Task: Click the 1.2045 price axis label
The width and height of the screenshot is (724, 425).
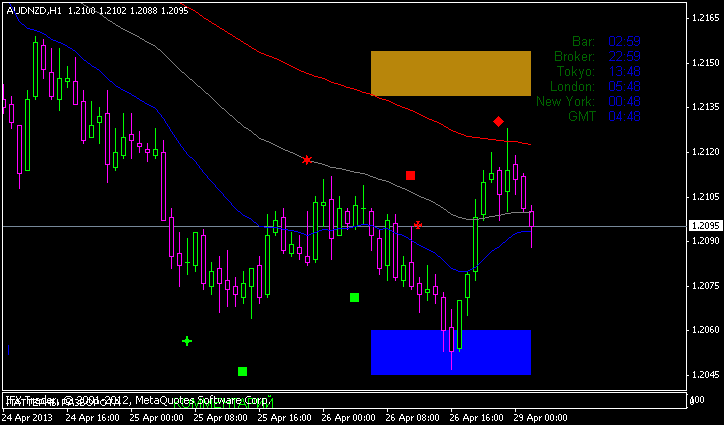Action: coord(704,374)
